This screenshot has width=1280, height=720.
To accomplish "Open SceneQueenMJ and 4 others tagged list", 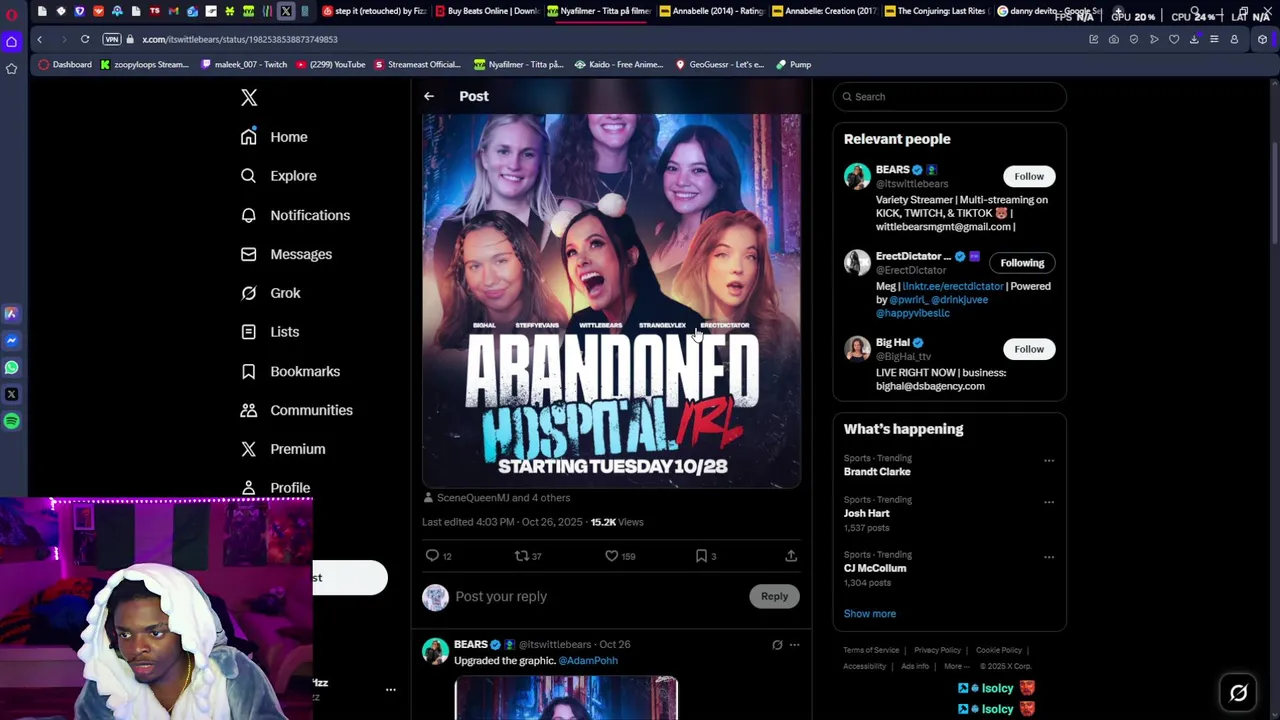I will [x=503, y=498].
